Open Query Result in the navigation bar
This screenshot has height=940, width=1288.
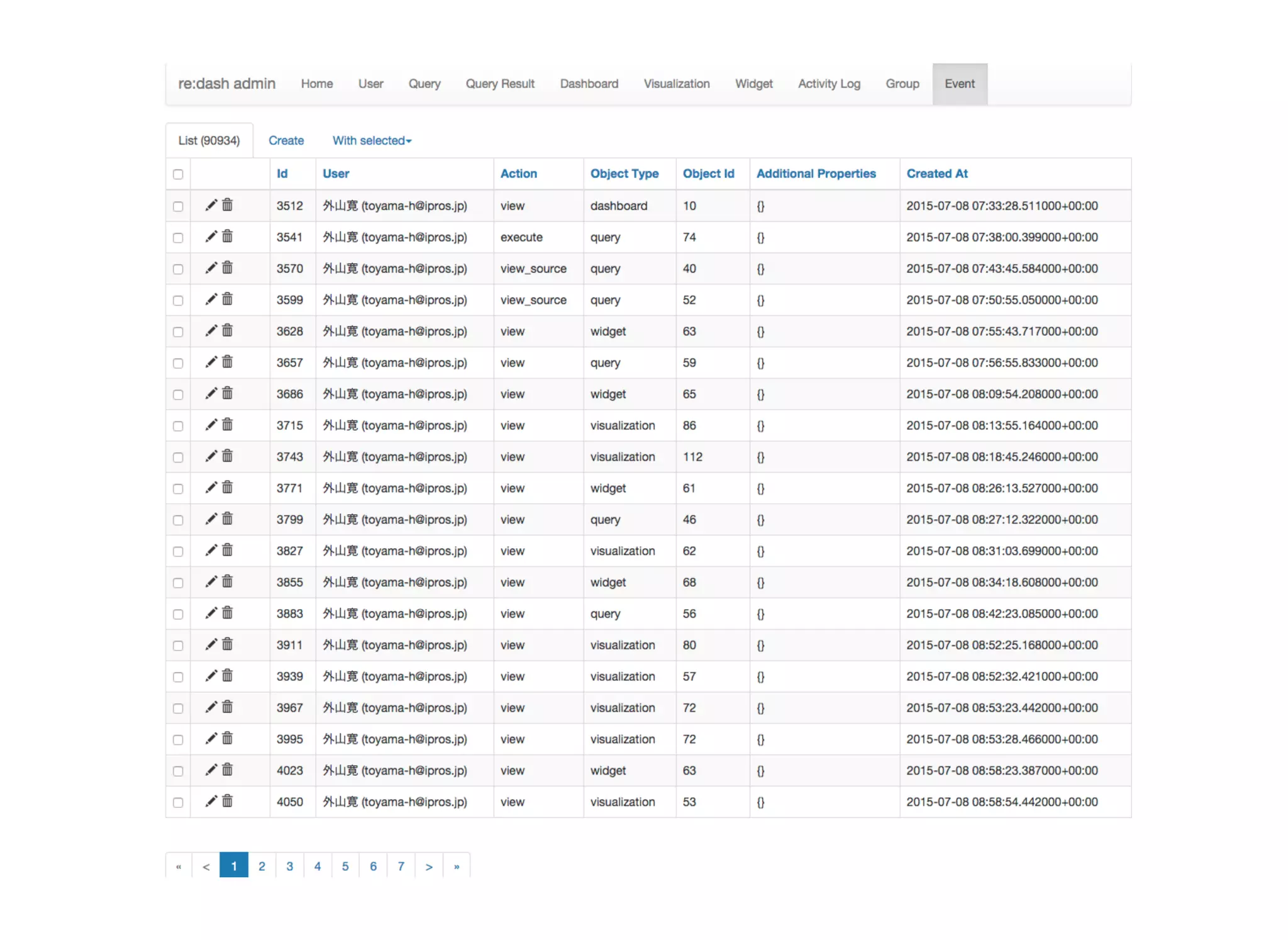click(x=500, y=84)
